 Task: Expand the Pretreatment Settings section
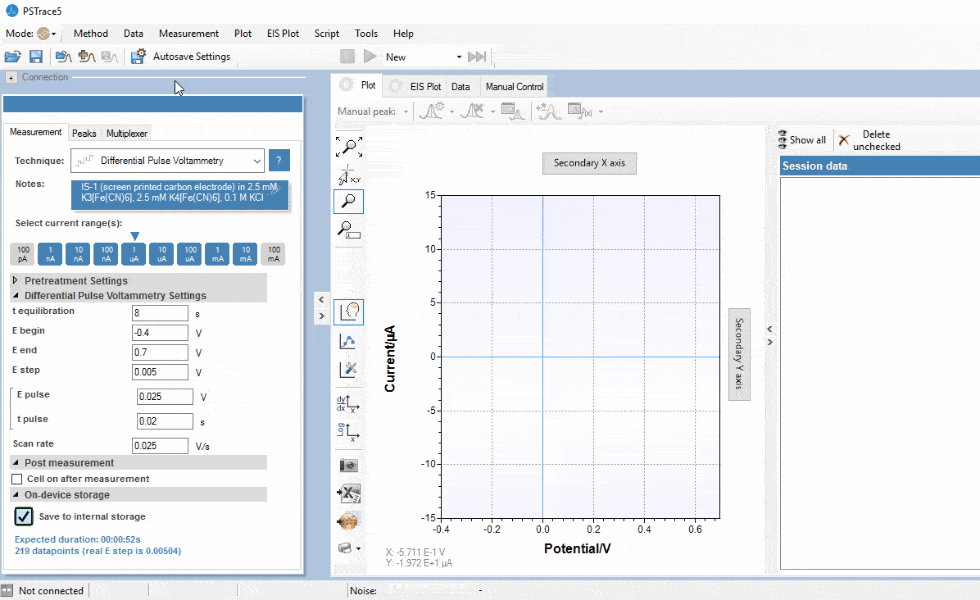(16, 281)
